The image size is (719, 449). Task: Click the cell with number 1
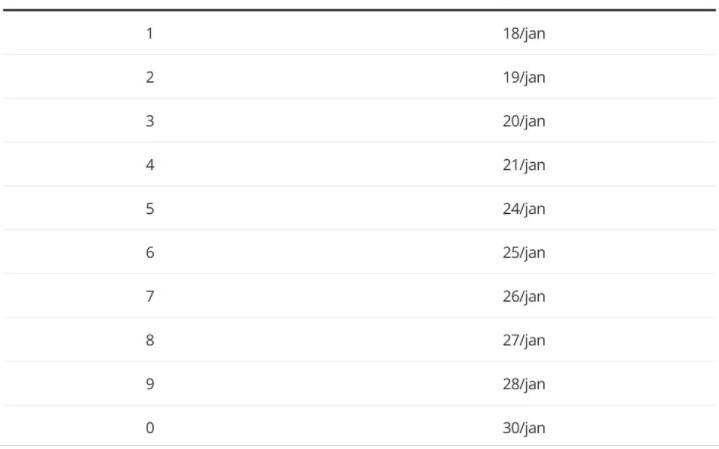point(150,33)
